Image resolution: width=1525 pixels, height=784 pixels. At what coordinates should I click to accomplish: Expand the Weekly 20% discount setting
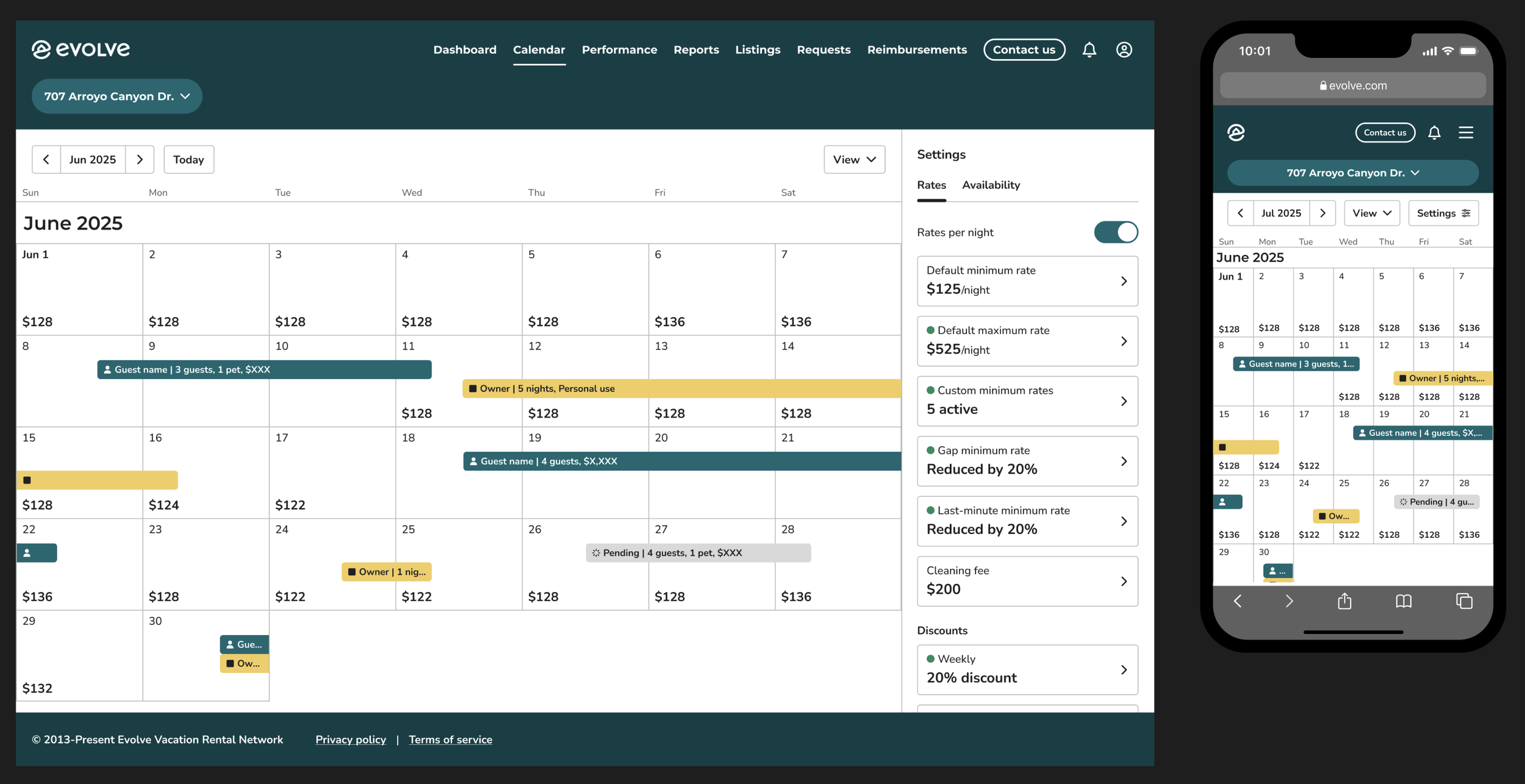[x=1027, y=670]
